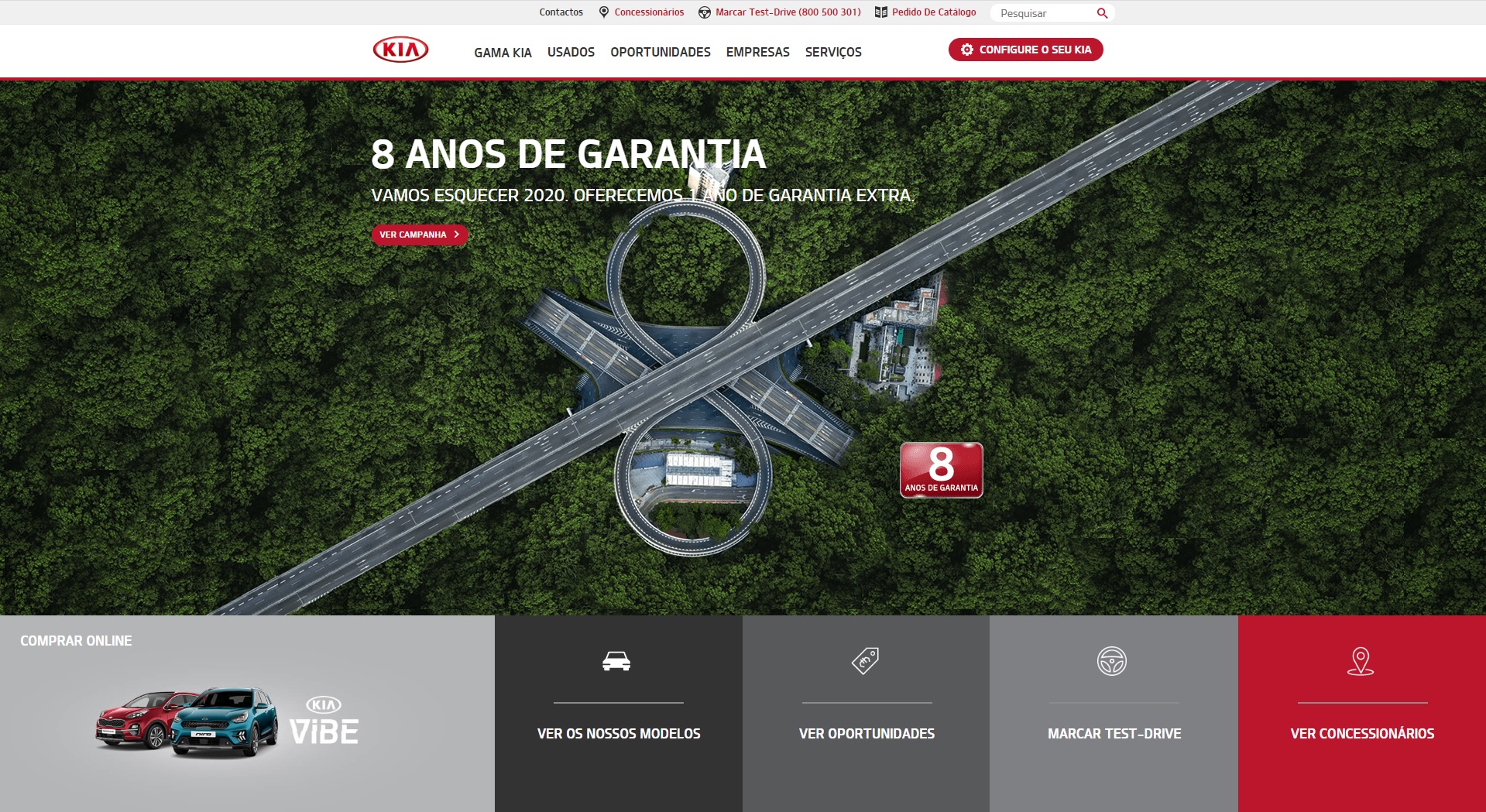Focus the Pesquisar search field
1486x812 pixels.
[1042, 13]
